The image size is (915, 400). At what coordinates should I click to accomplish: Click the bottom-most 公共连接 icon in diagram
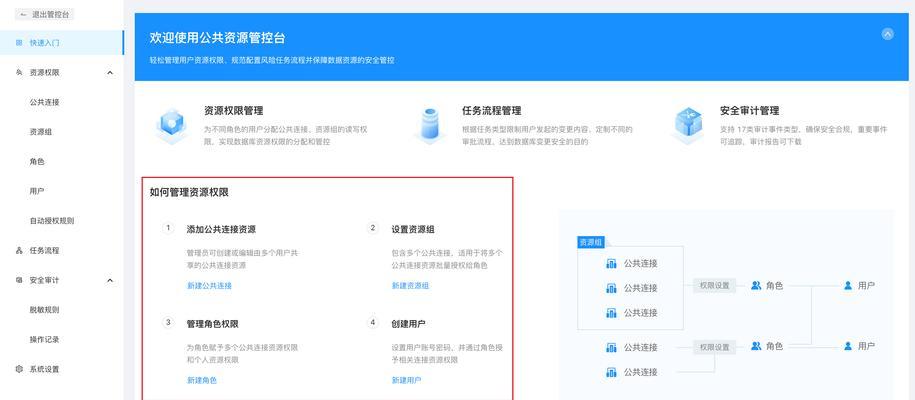611,372
